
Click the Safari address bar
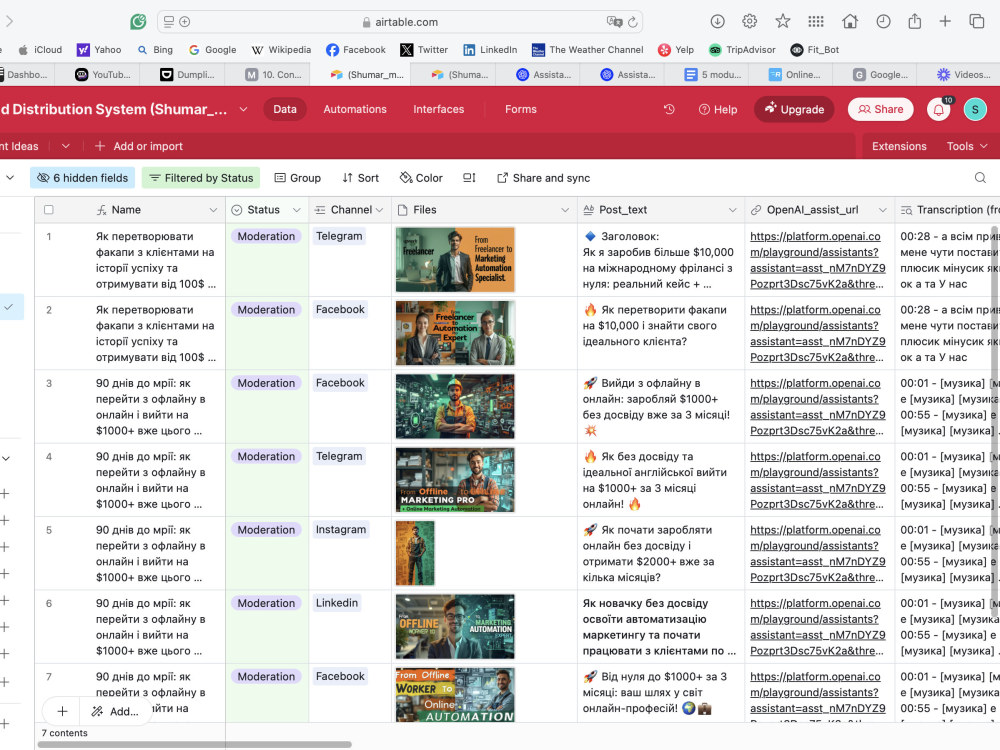[x=401, y=22]
